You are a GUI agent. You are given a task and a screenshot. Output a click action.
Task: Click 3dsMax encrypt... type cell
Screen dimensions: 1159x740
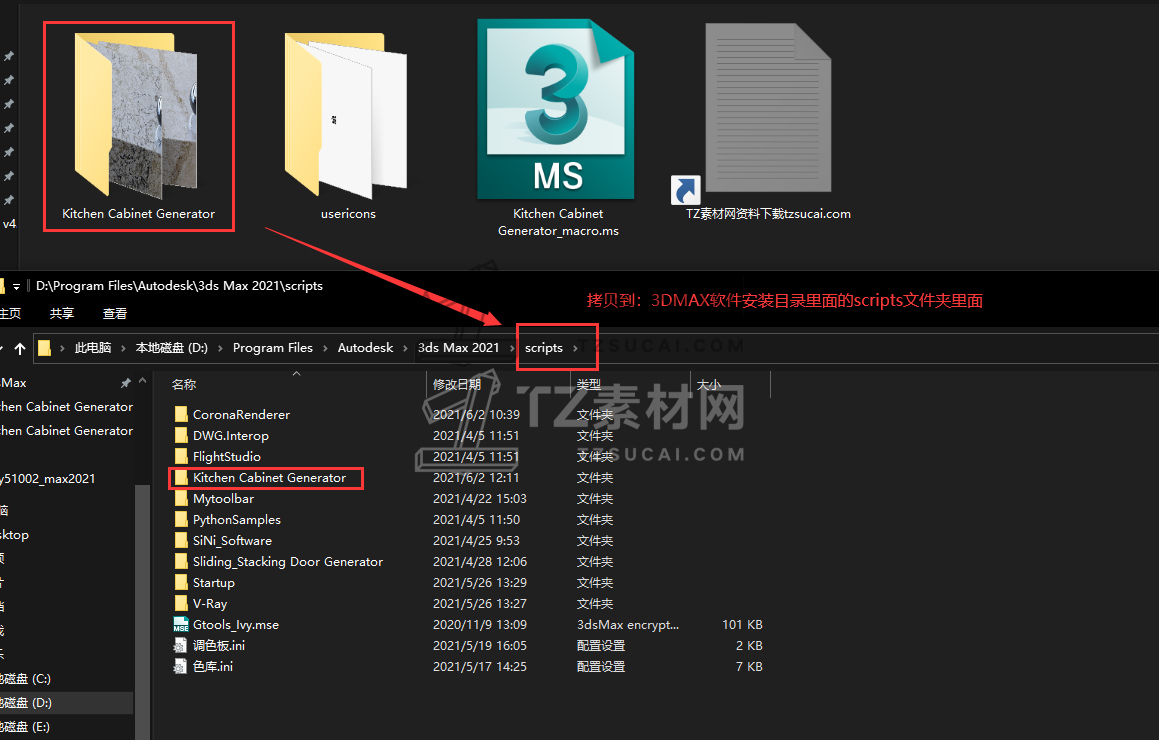628,625
